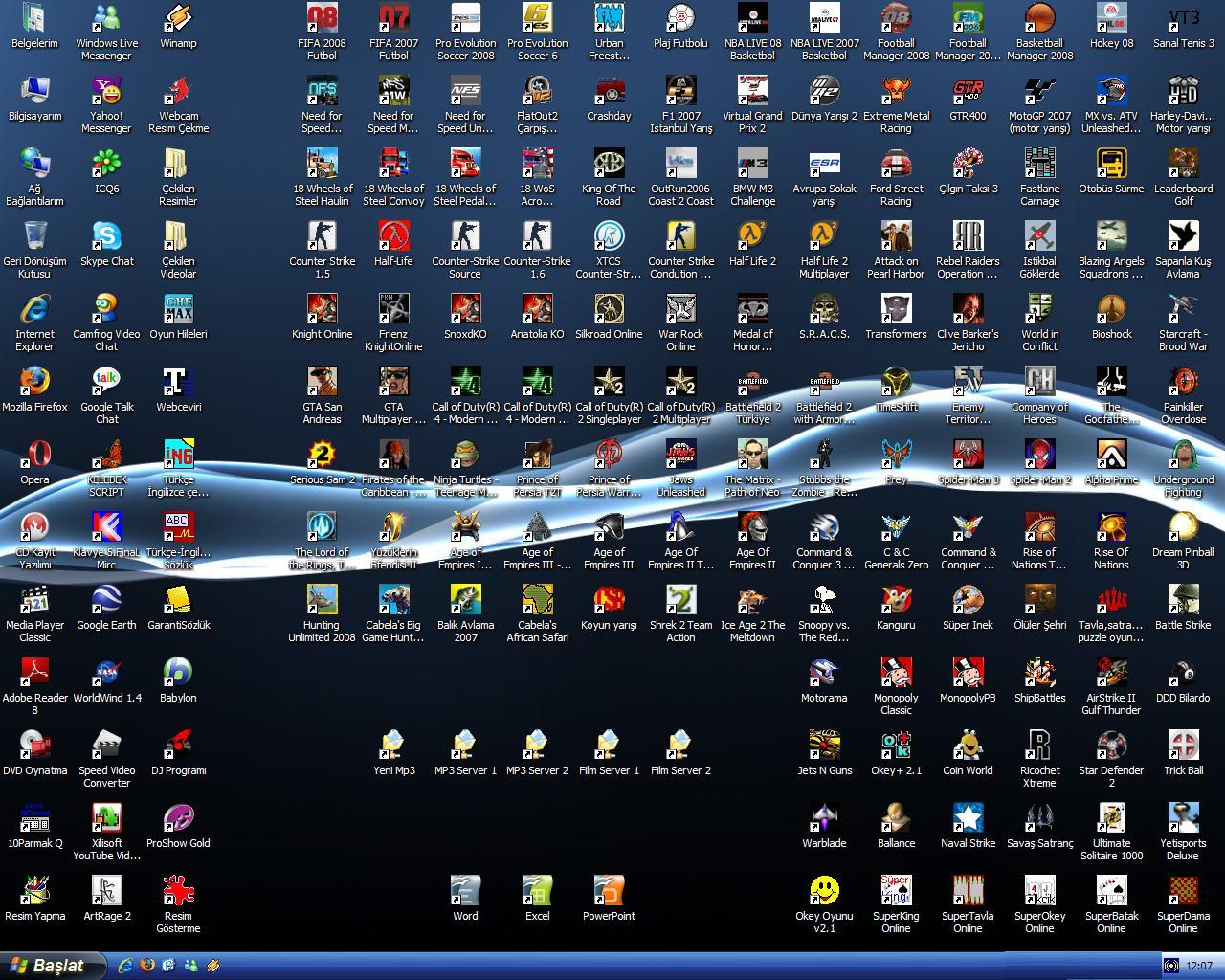Viewport: 1225px width, 980px height.
Task: Launch Mozilla Firefox from the desktop
Action: (34, 383)
